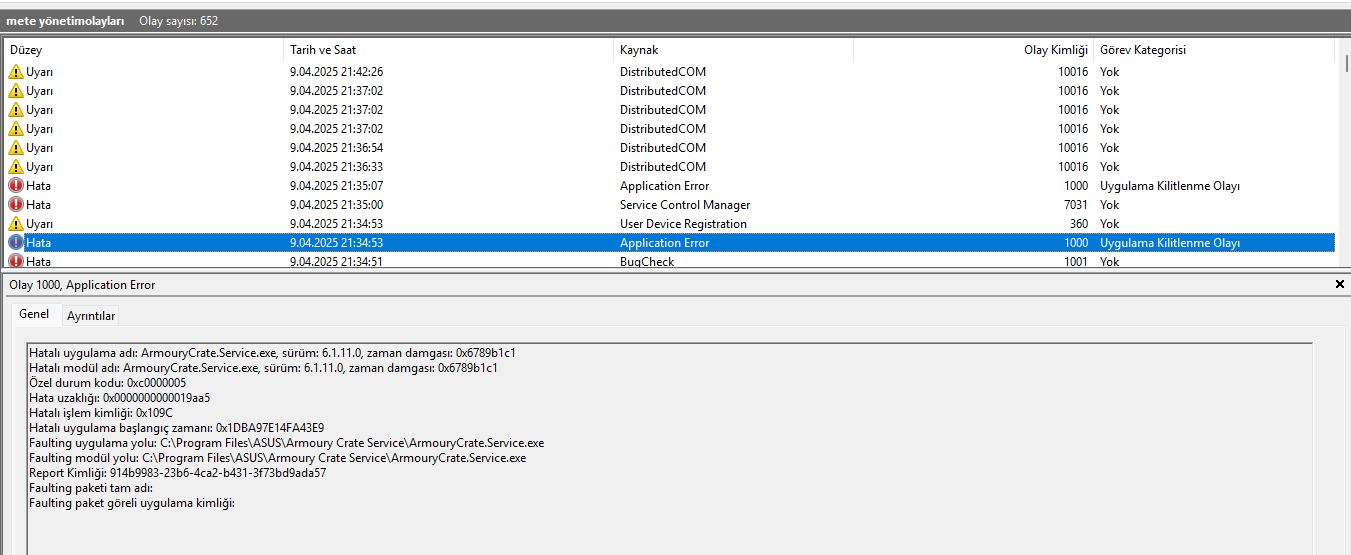
Task: Click Uygulama Kilitlenme Olayı in the highlighted row
Action: (x=1170, y=243)
